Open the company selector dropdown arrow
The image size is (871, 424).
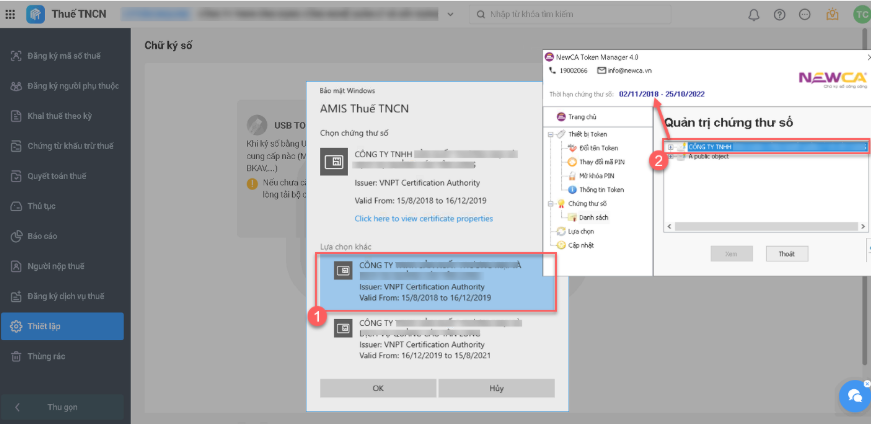[450, 15]
